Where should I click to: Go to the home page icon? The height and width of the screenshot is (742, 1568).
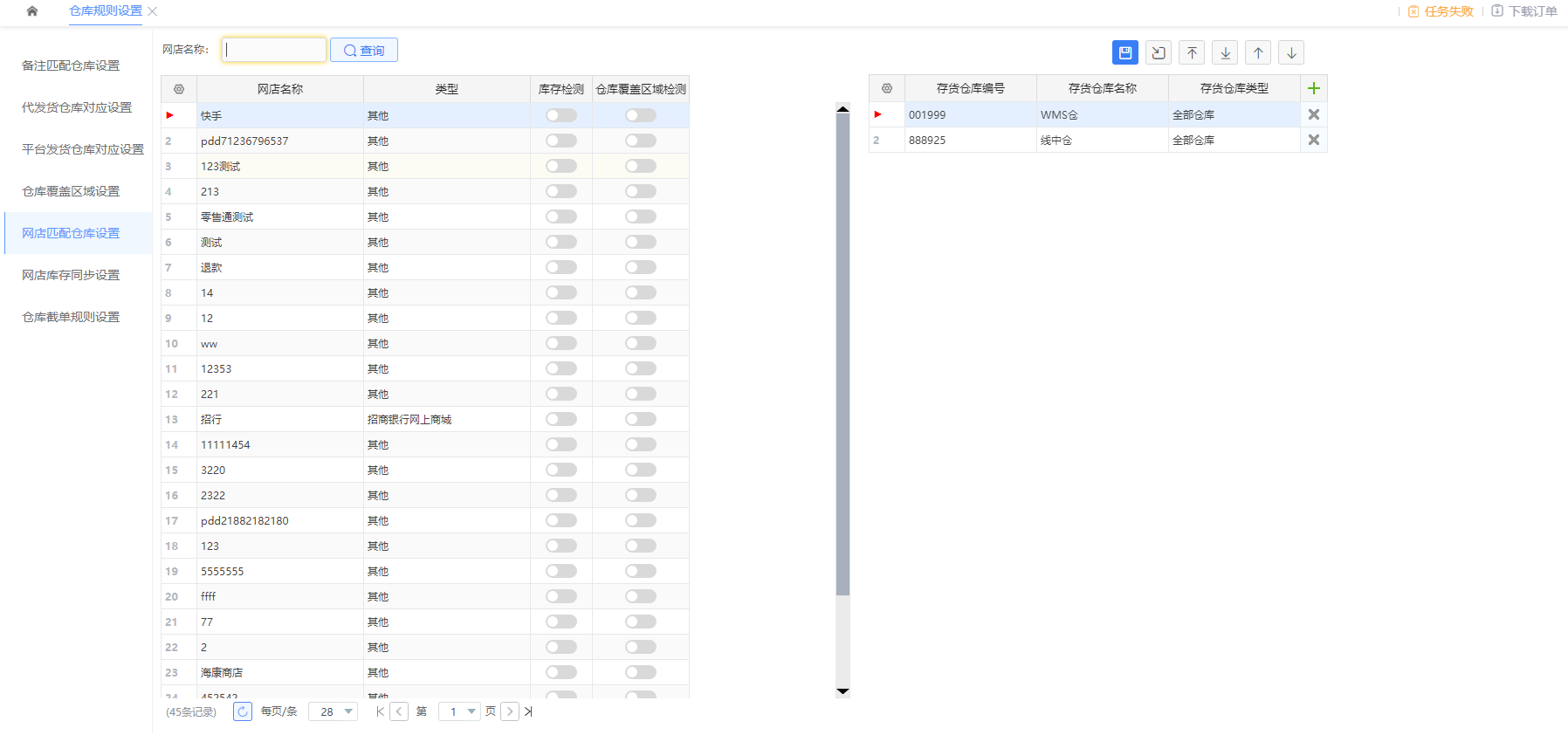(x=32, y=11)
